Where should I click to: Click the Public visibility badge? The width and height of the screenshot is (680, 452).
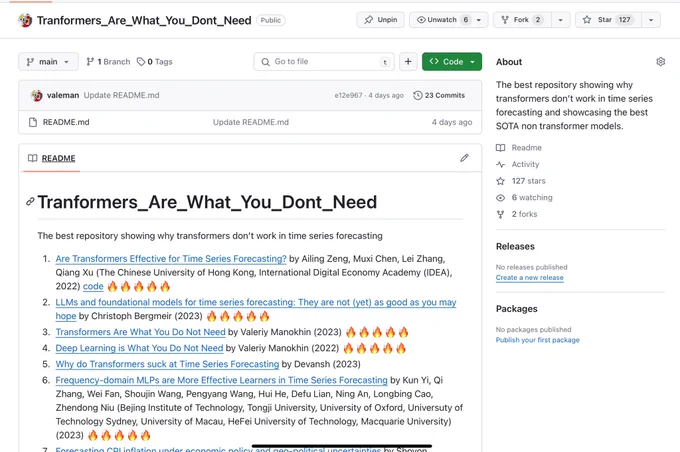click(271, 20)
